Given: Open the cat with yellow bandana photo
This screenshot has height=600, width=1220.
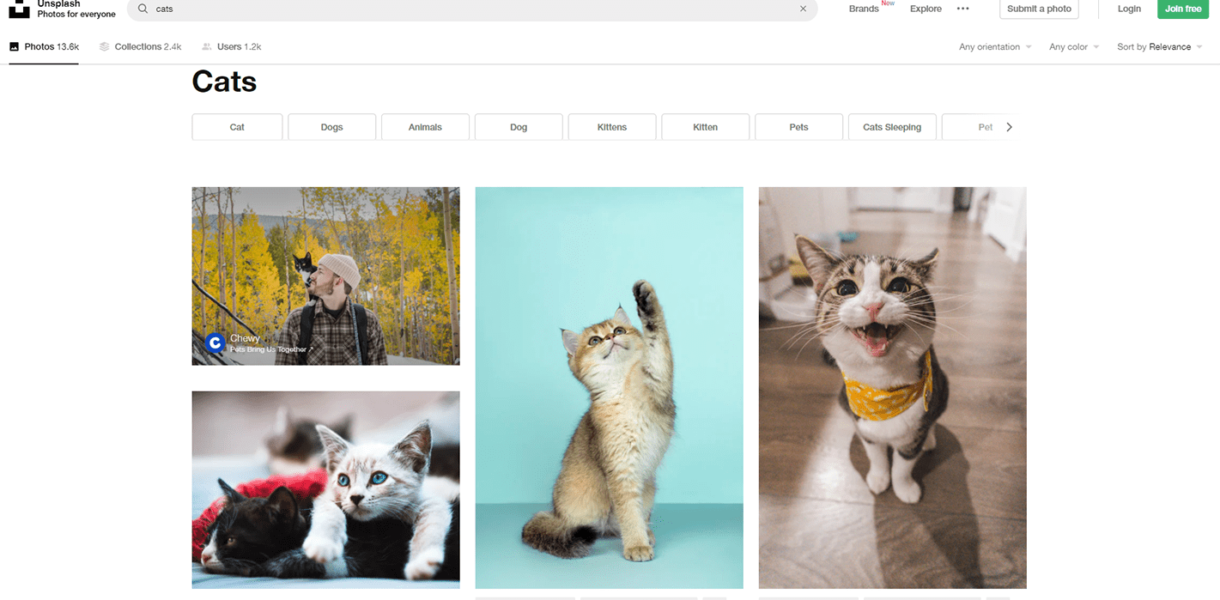Looking at the screenshot, I should (892, 388).
